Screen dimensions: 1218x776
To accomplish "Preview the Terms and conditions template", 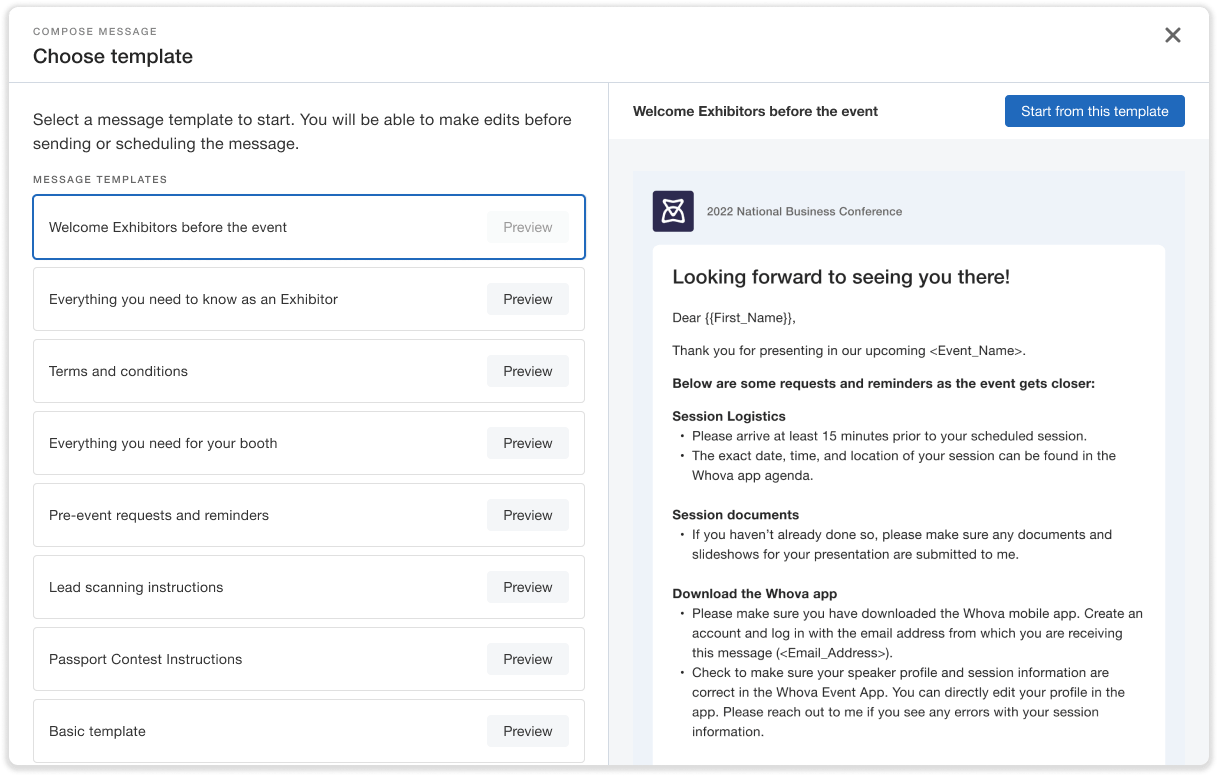I will click(x=527, y=371).
